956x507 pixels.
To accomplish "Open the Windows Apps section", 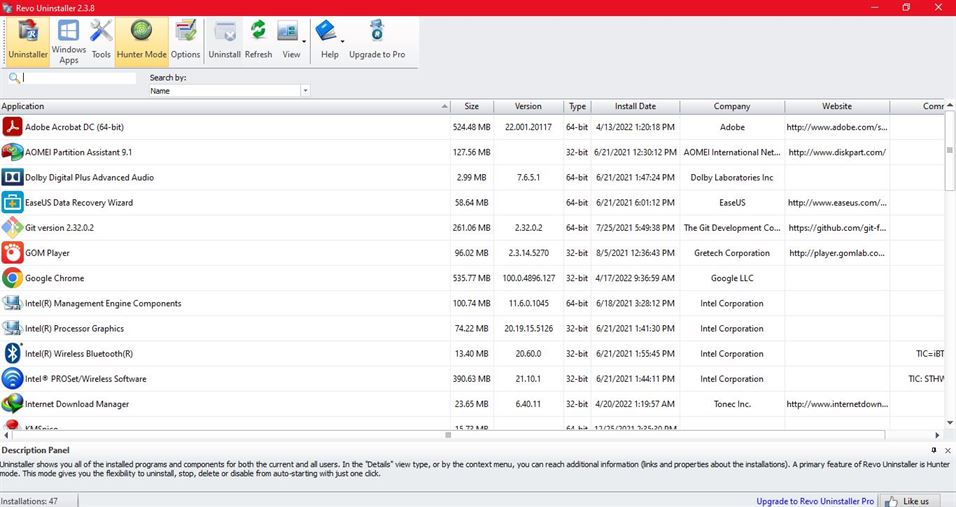I will (69, 42).
